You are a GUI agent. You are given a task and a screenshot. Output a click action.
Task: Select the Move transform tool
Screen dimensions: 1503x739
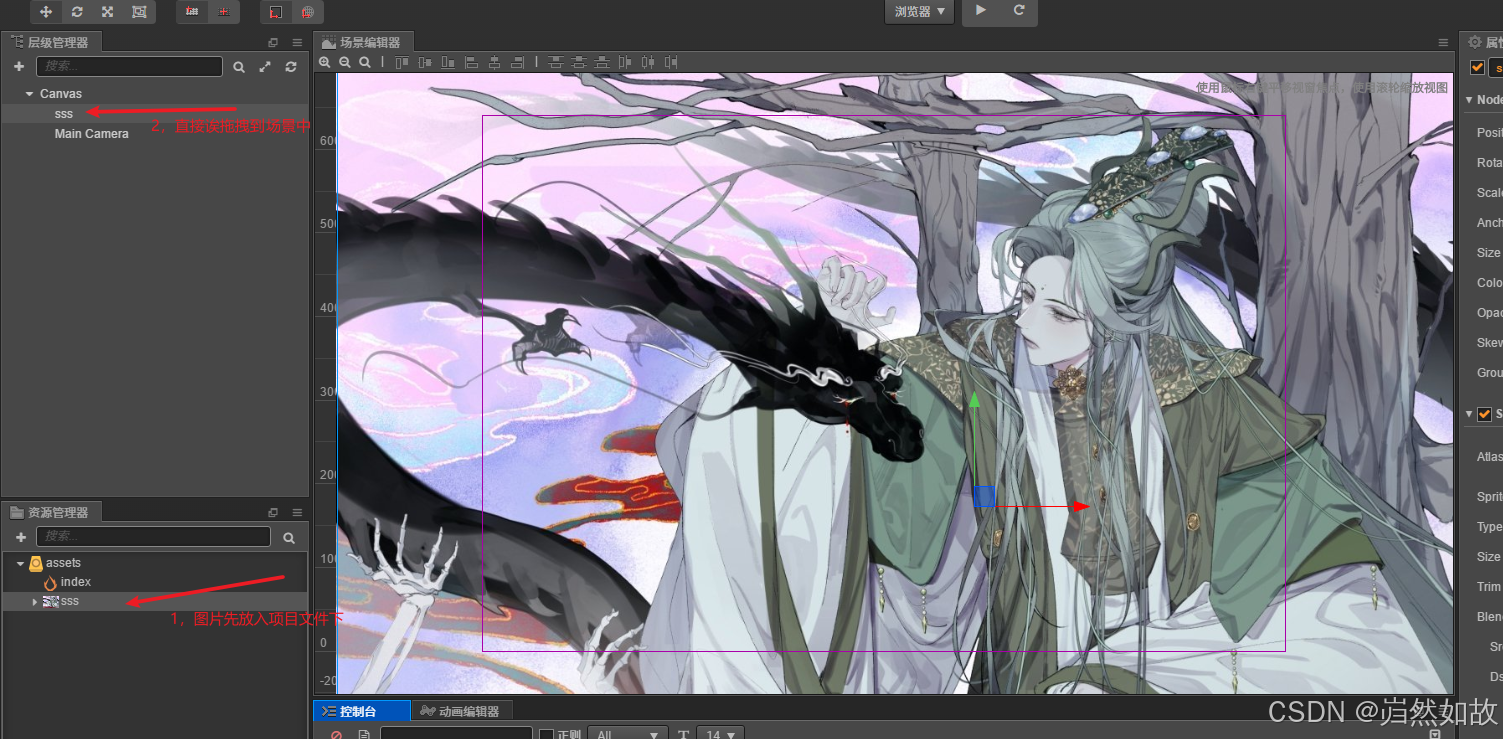(46, 12)
